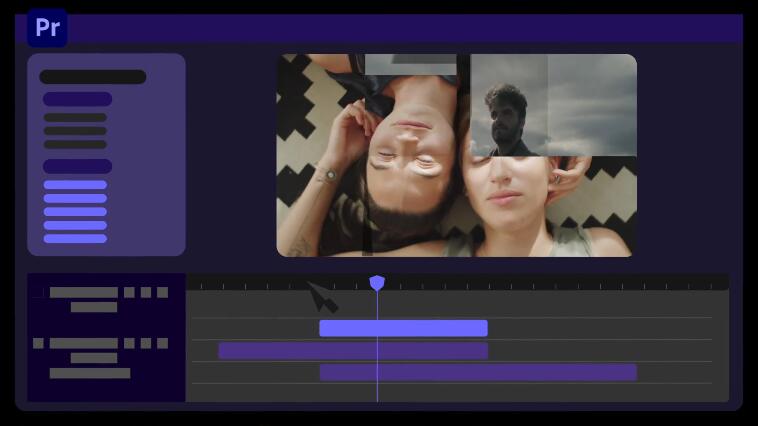Click the blue playhead marker on timeline ruler
This screenshot has width=758, height=426.
(377, 283)
